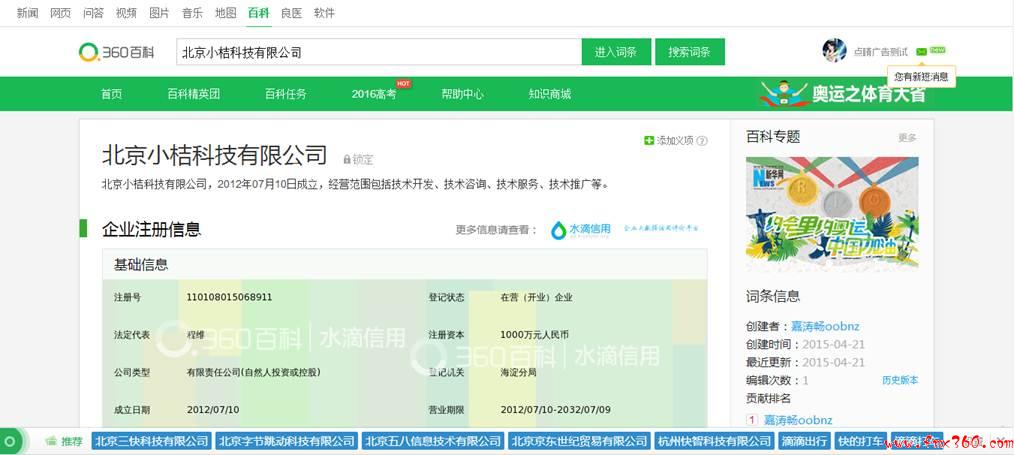This screenshot has height=455, width=1014.
Task: Click the green plus 添加义项 icon
Action: [x=649, y=140]
